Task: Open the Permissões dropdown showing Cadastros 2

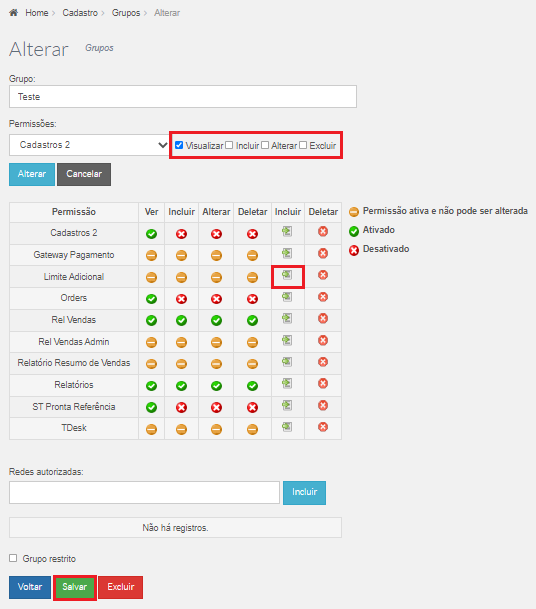Action: pos(89,145)
